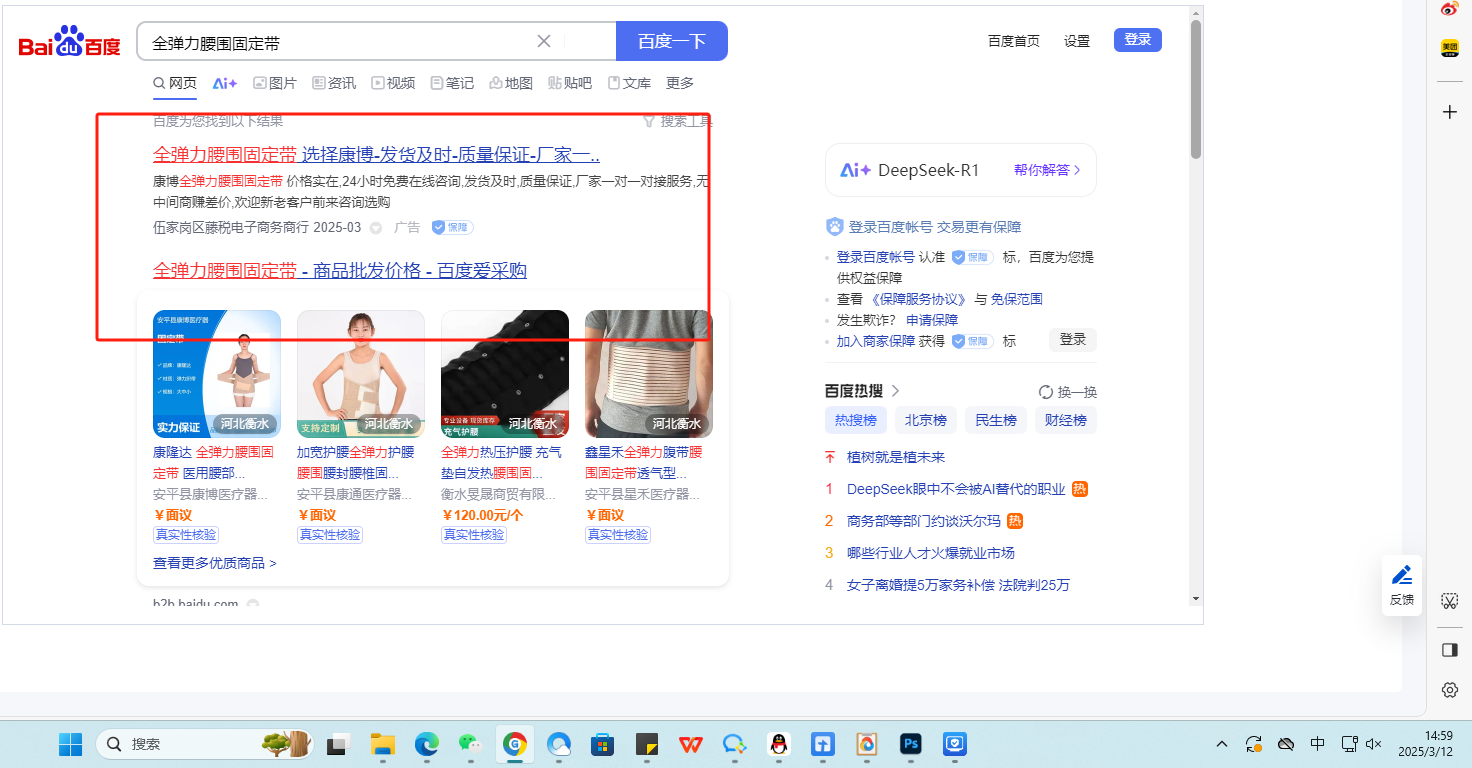Open the sidebar settings gear
The height and width of the screenshot is (768, 1472).
[1449, 690]
